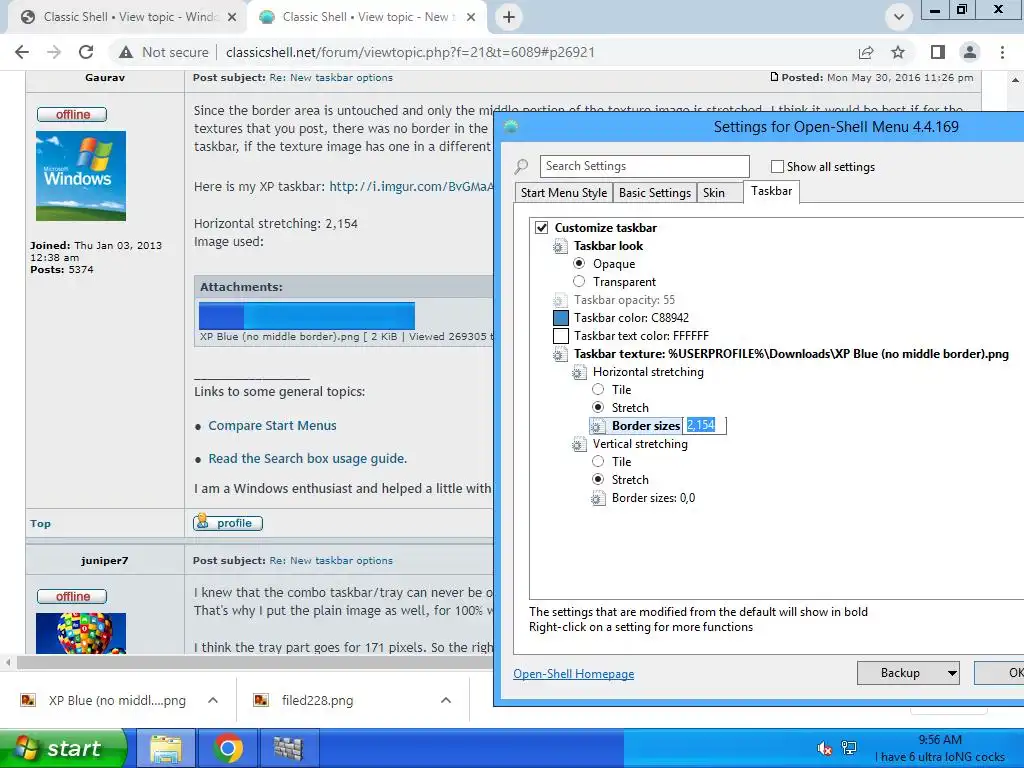Viewport: 1024px width, 768px height.
Task: Click the Open-Shell settings window icon
Action: 511,127
